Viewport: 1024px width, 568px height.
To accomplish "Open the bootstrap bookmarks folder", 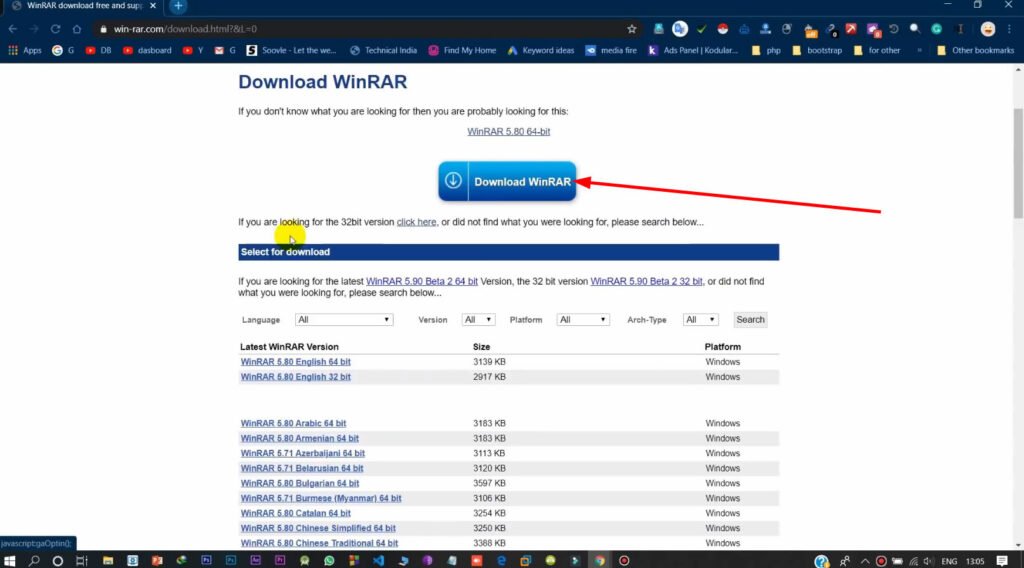I will (x=817, y=50).
